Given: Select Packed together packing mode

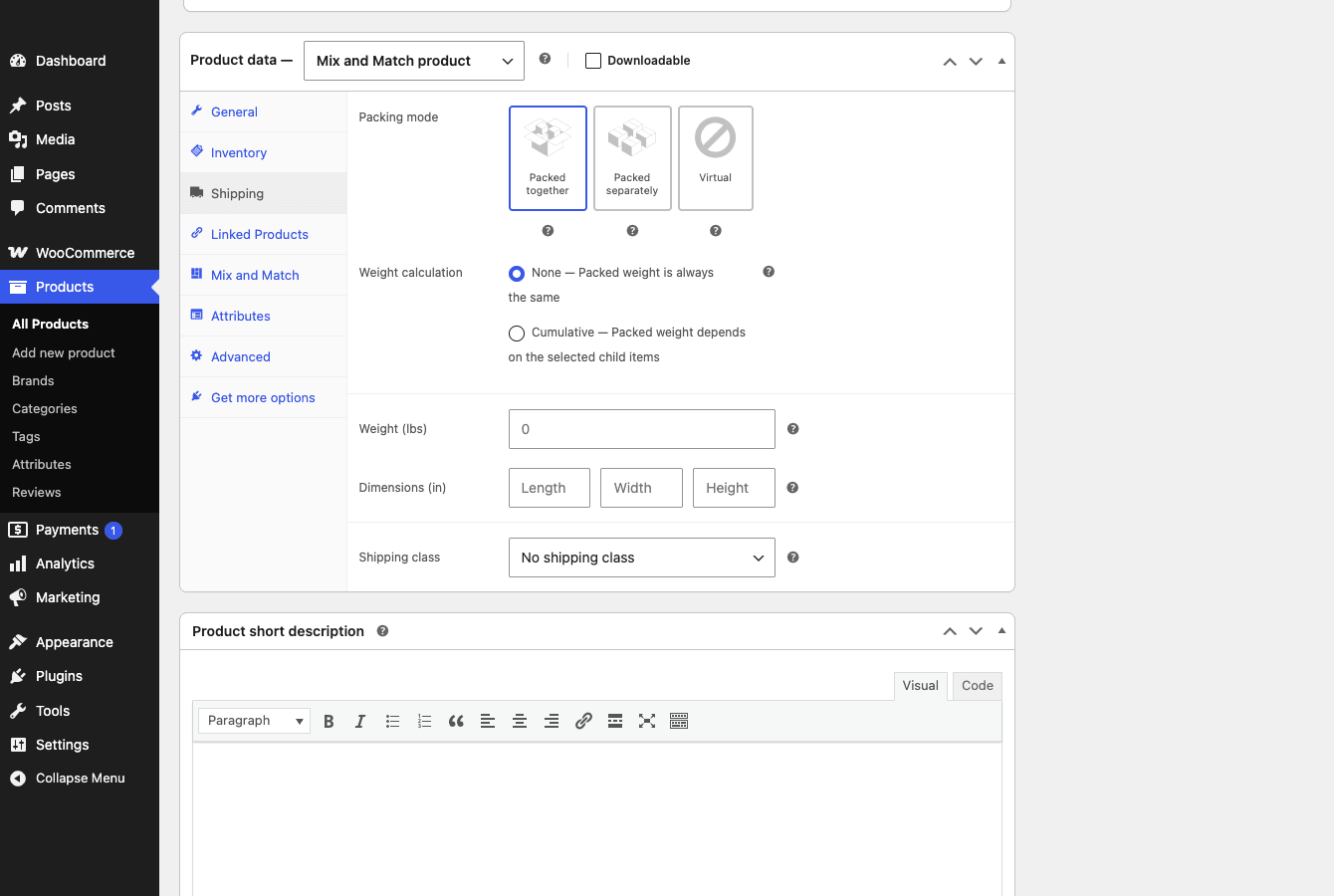Looking at the screenshot, I should (x=548, y=158).
